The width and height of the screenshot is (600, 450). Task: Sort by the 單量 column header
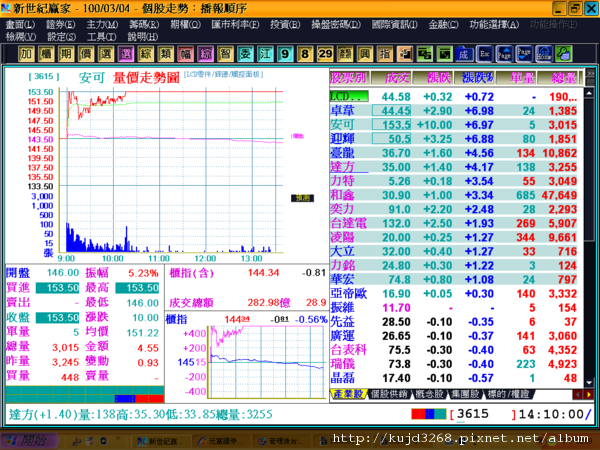point(516,78)
